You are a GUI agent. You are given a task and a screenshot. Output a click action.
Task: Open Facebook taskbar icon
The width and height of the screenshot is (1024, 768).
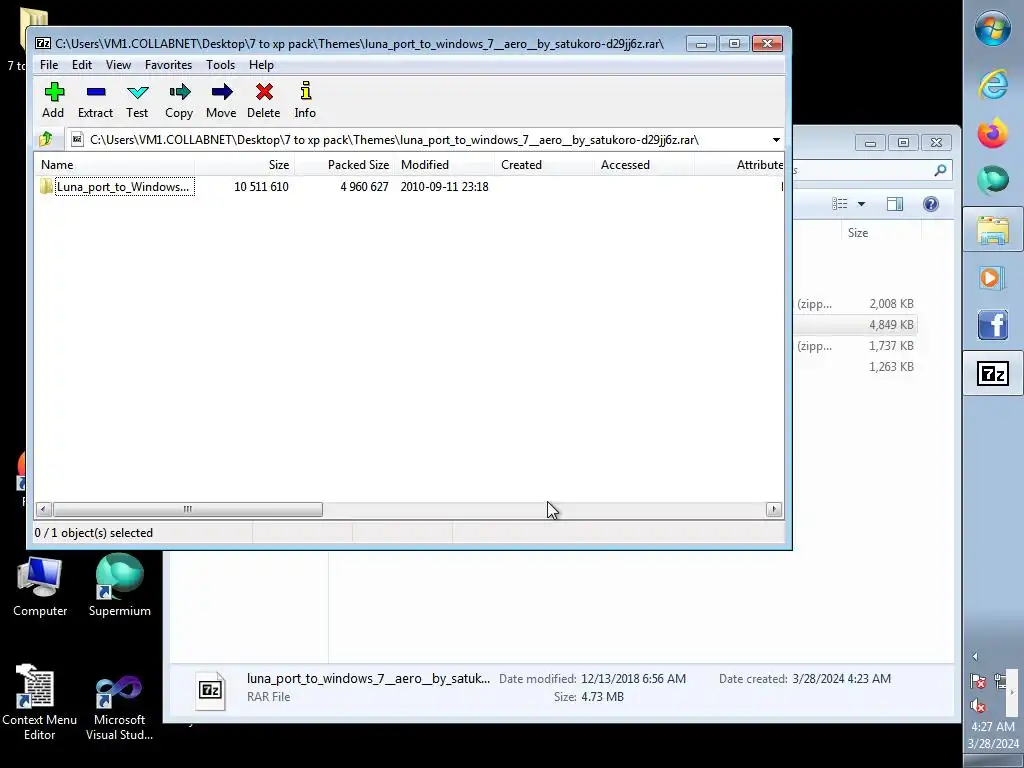[x=993, y=325]
